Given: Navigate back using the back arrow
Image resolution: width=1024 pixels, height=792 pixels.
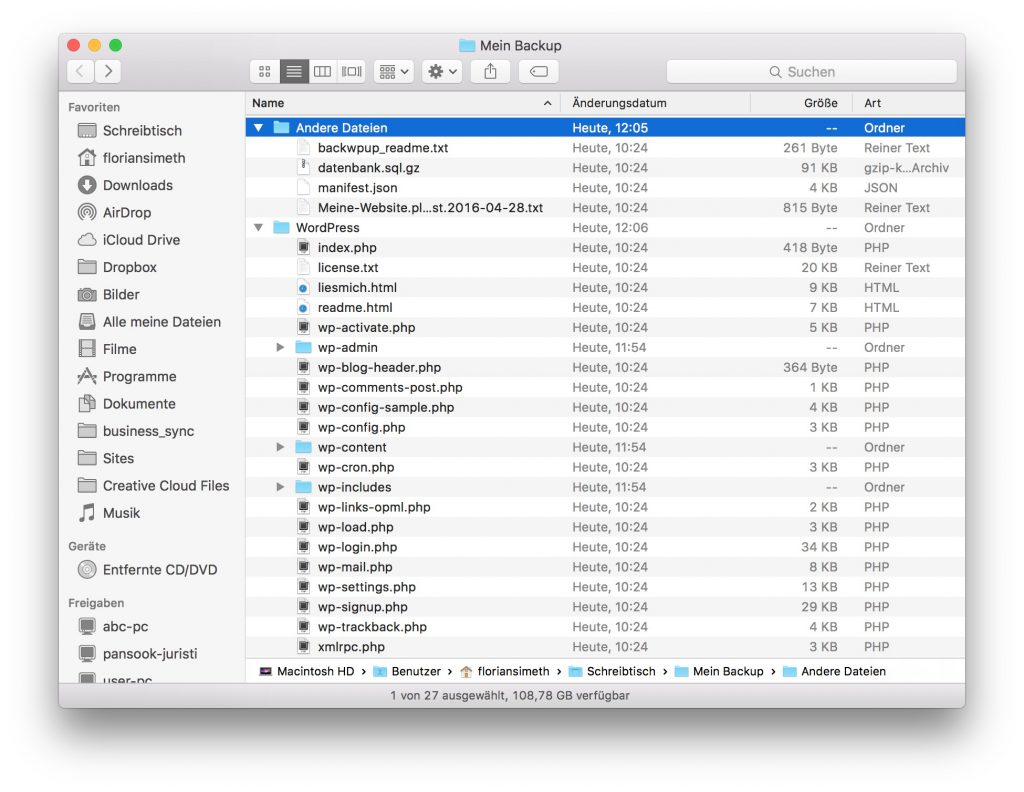Looking at the screenshot, I should pos(79,71).
